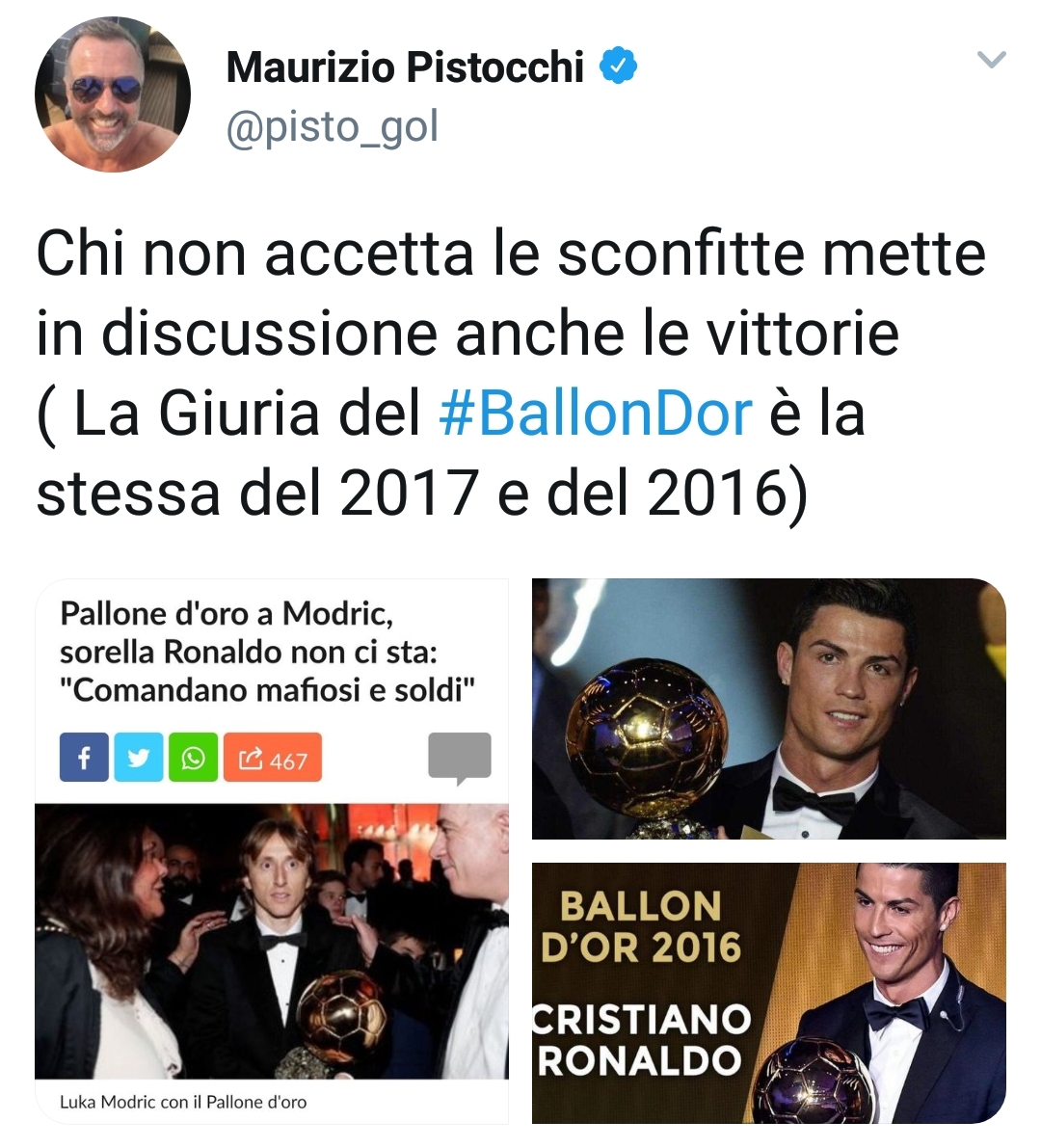1041x1148 pixels.
Task: Click Maurizio Pistocchi's profile avatar
Action: [x=112, y=94]
